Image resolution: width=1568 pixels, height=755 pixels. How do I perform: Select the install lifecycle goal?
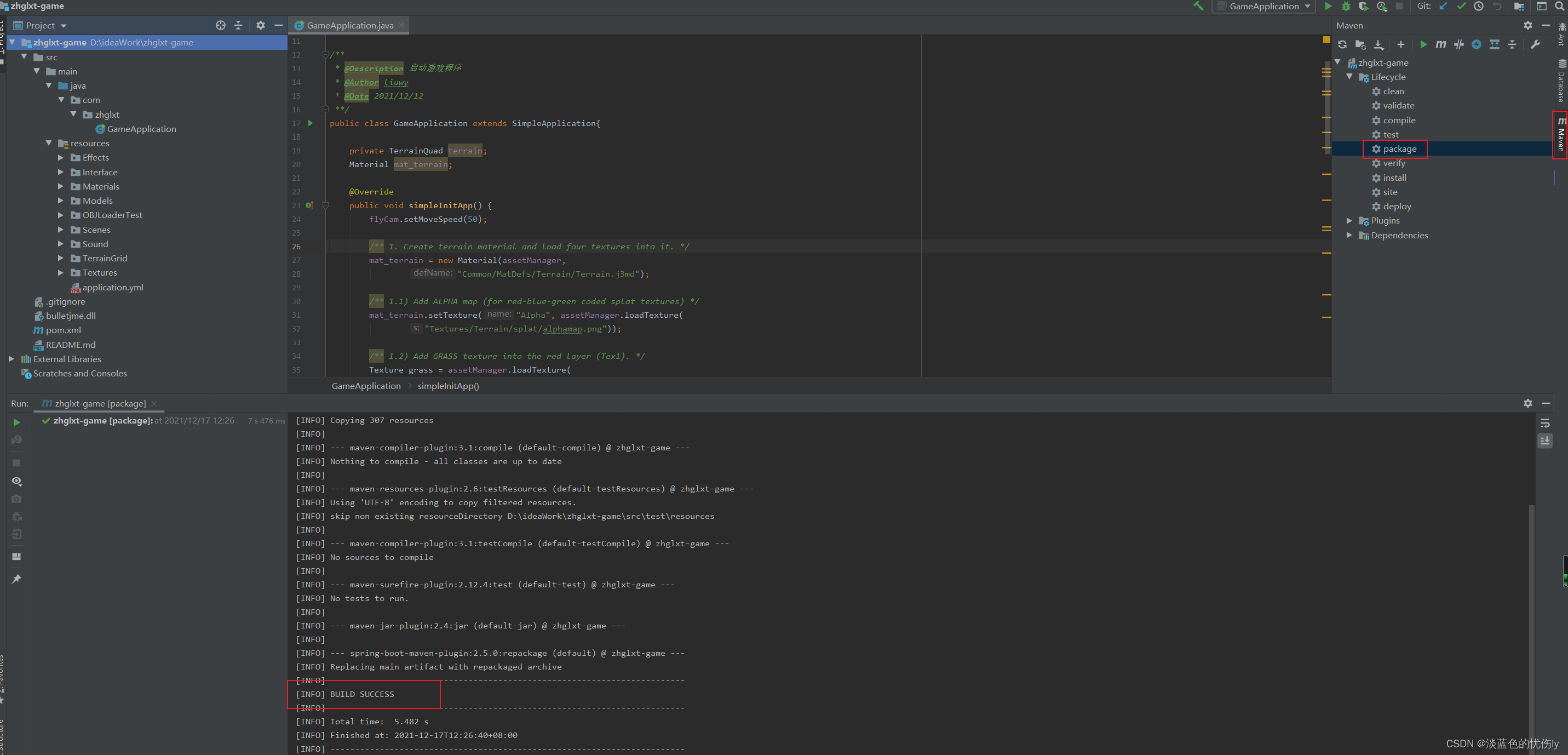[x=1394, y=178]
